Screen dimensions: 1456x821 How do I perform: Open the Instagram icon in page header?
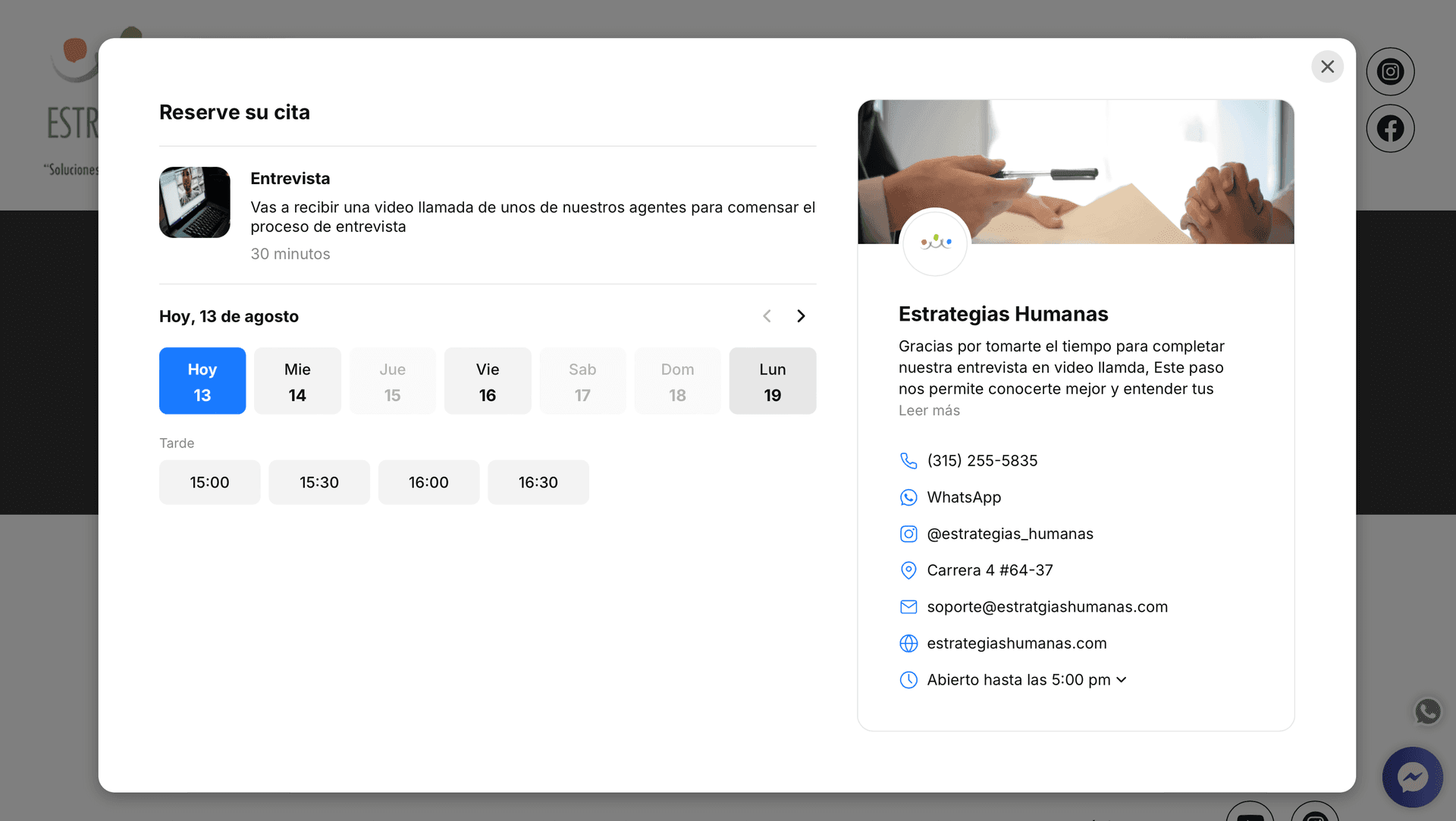tap(1390, 72)
